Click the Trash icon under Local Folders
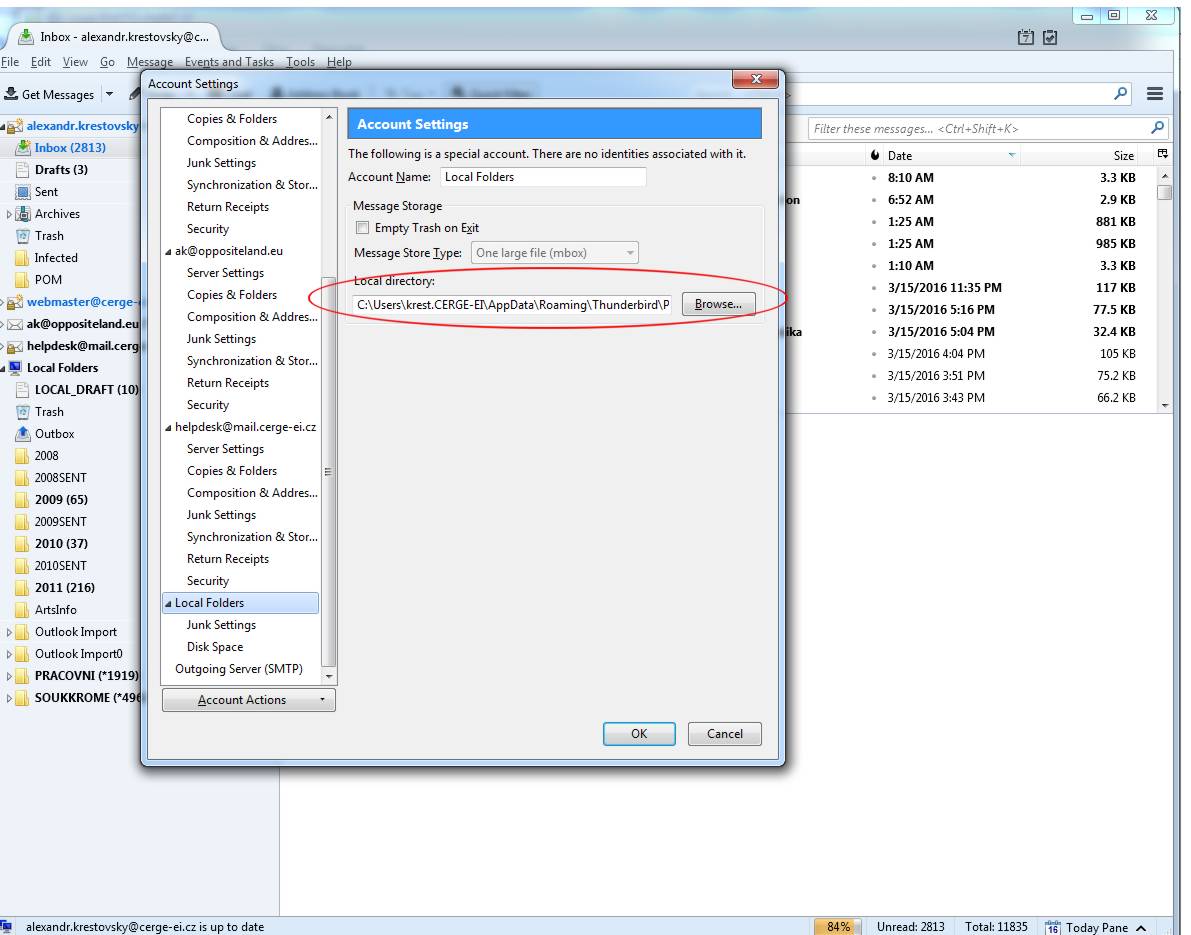 click(x=23, y=412)
